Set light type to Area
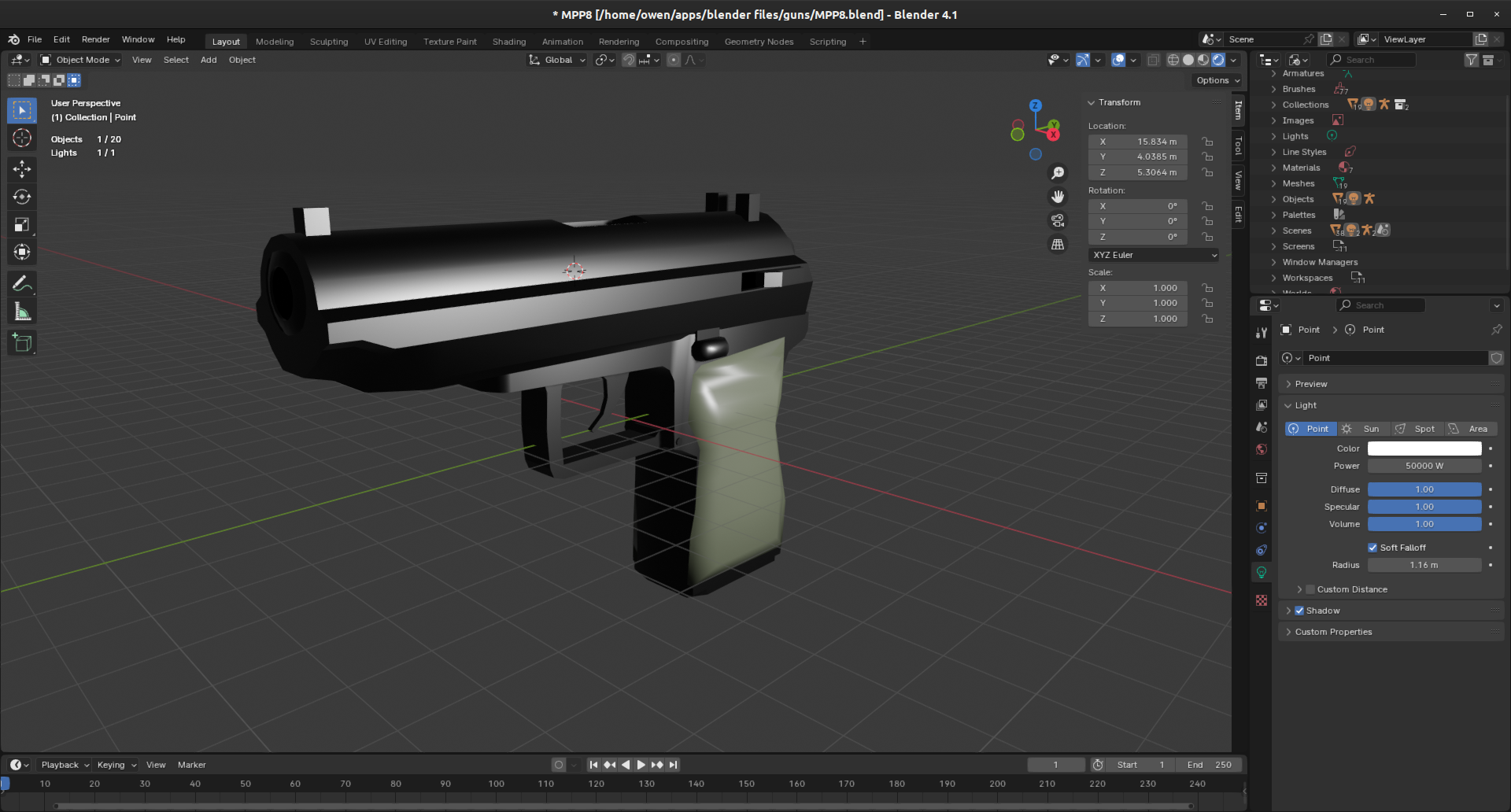 pyautogui.click(x=1471, y=429)
